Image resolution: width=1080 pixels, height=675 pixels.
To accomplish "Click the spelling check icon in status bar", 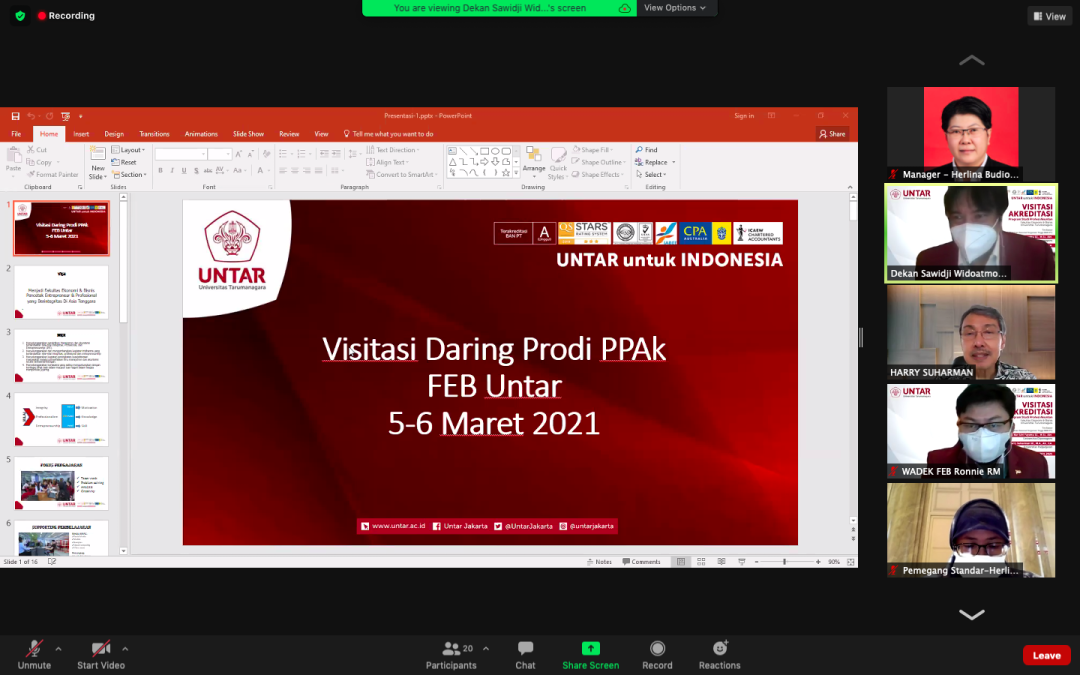I will (x=52, y=562).
